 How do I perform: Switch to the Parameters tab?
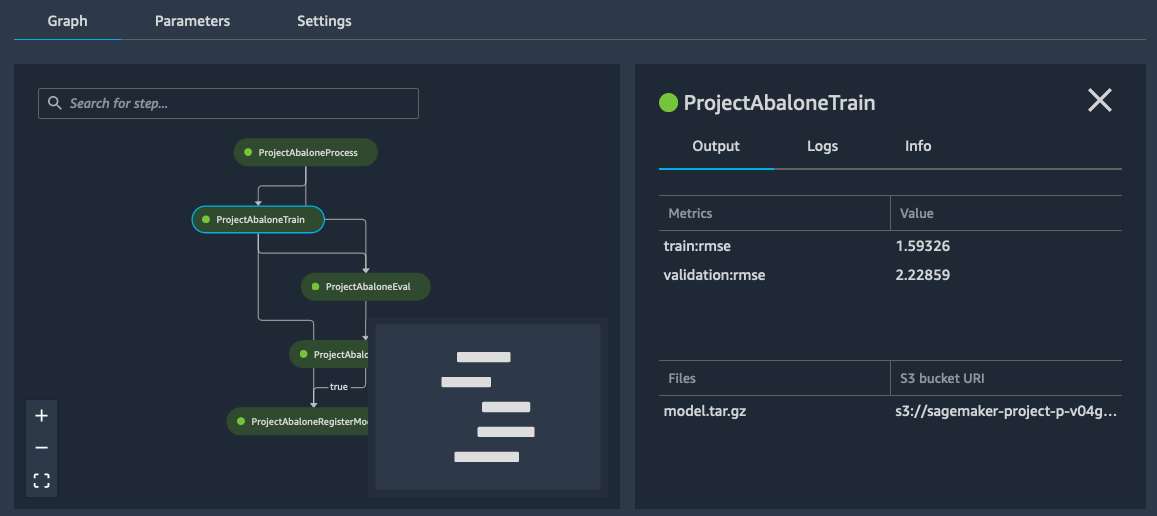click(x=192, y=21)
